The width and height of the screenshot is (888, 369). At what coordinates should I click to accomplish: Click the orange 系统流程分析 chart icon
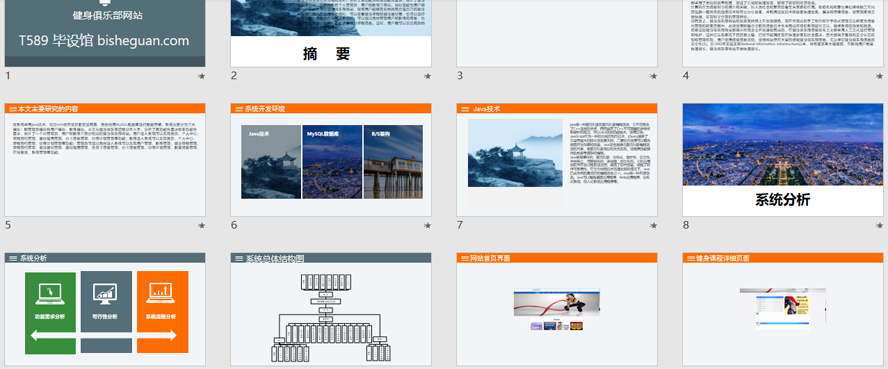[162, 293]
